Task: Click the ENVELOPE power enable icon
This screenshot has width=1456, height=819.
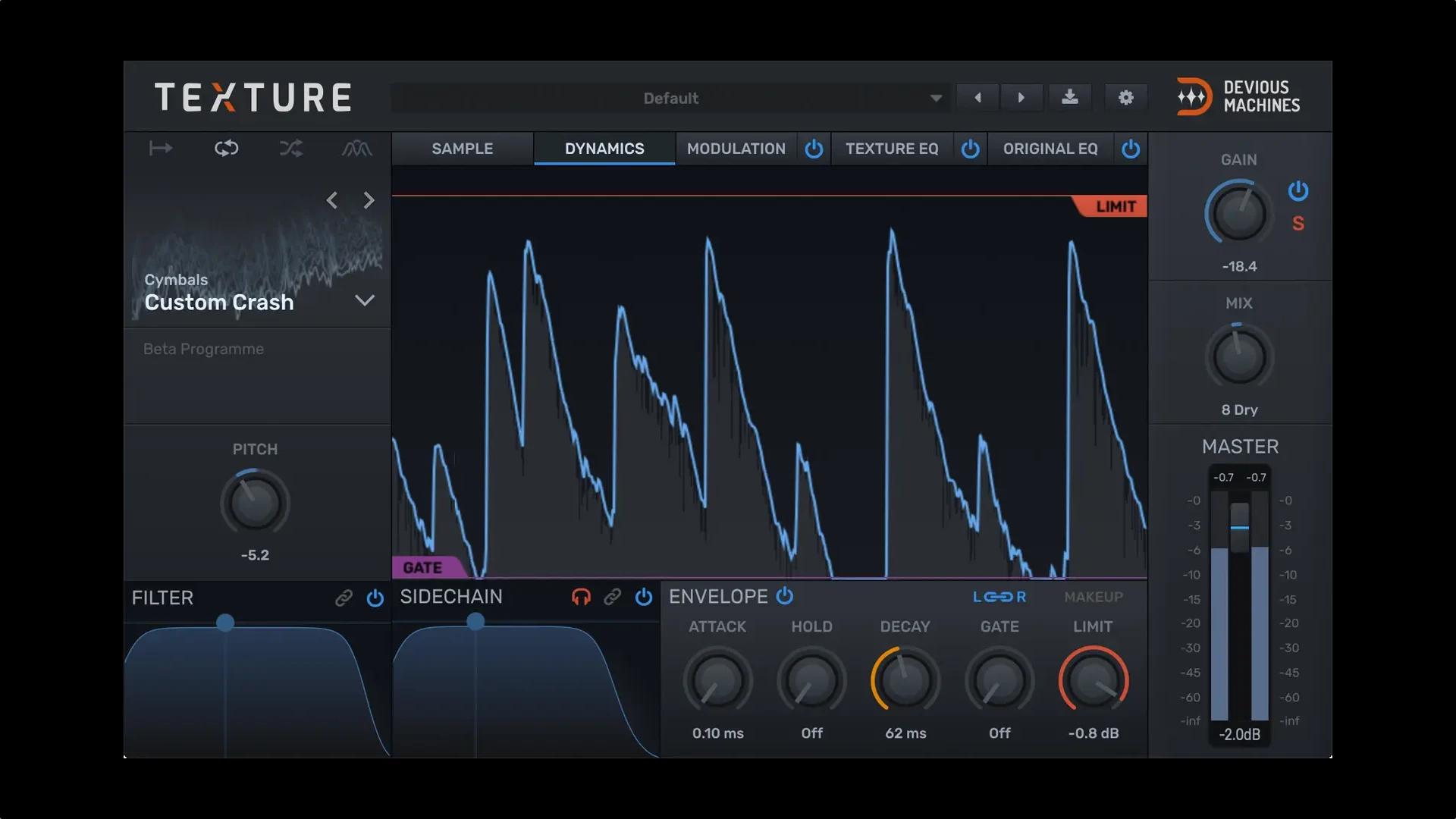Action: pos(788,596)
